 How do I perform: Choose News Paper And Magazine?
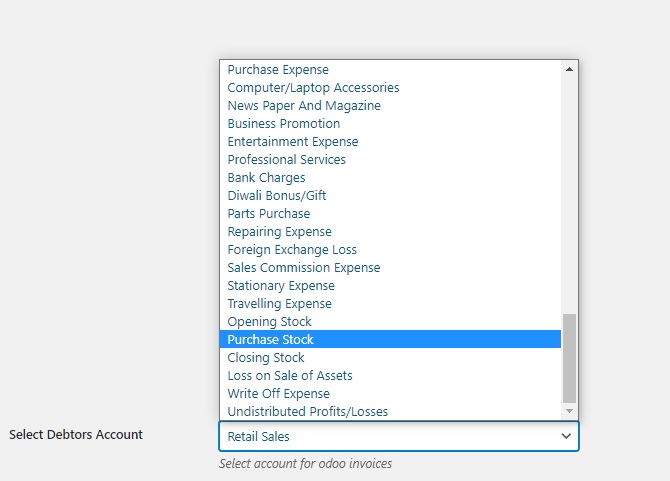(x=390, y=105)
